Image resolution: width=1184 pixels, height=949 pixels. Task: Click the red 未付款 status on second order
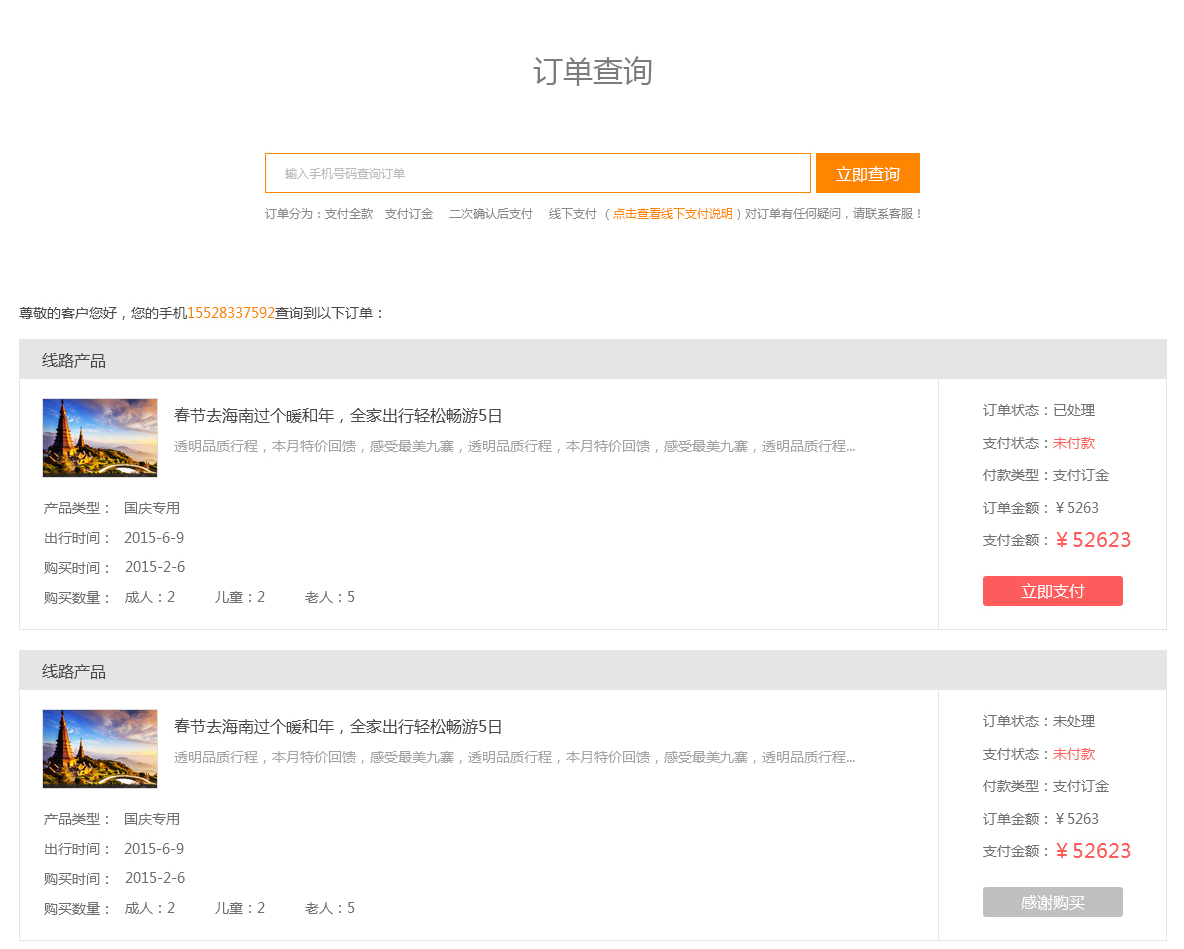[x=1074, y=753]
